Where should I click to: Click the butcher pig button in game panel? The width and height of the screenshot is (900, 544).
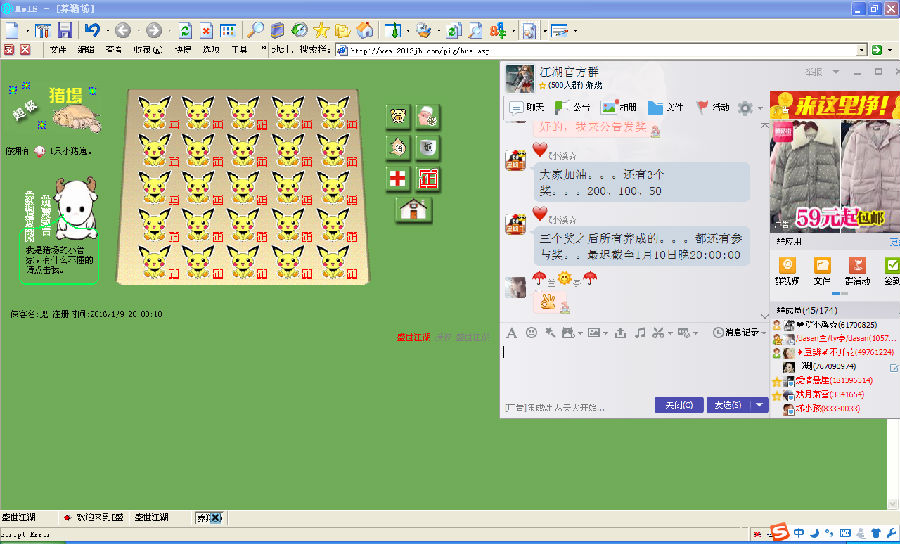tap(428, 117)
